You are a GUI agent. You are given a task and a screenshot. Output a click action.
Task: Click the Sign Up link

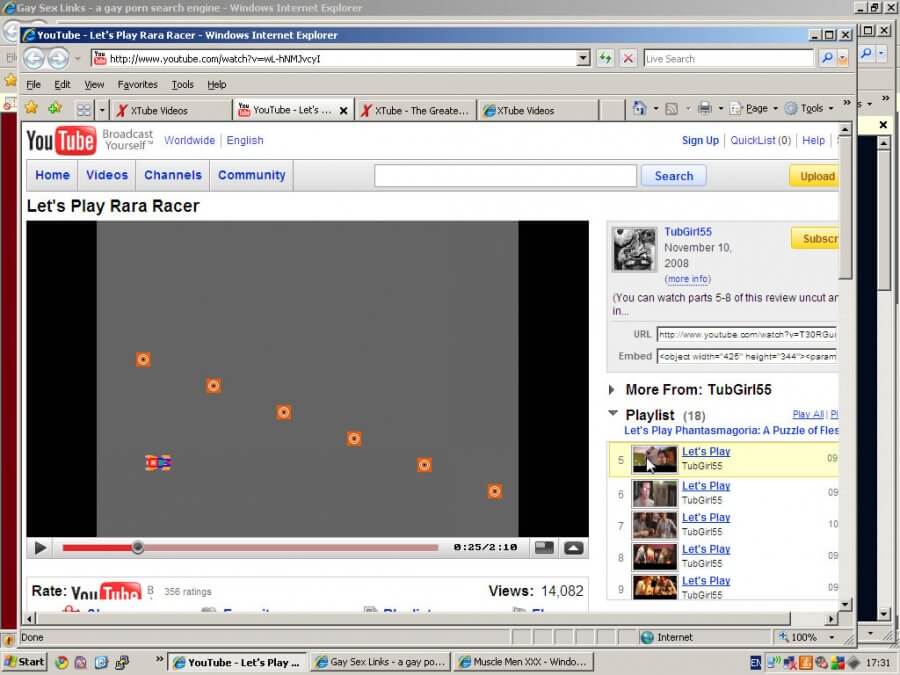[x=700, y=140]
